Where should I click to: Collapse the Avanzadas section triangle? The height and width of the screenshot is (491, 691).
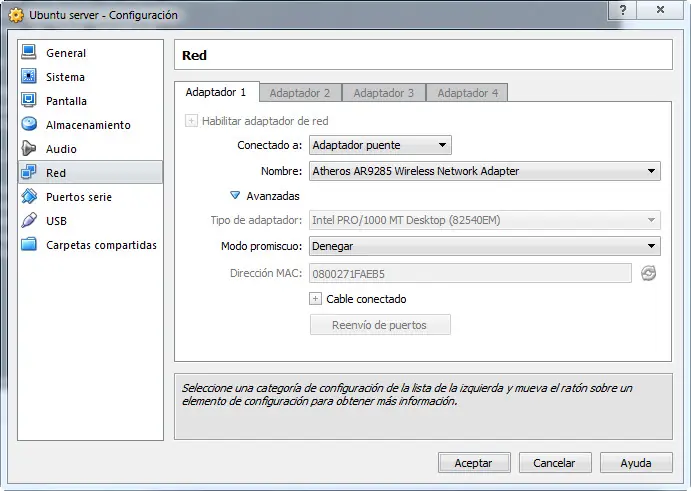coord(235,195)
